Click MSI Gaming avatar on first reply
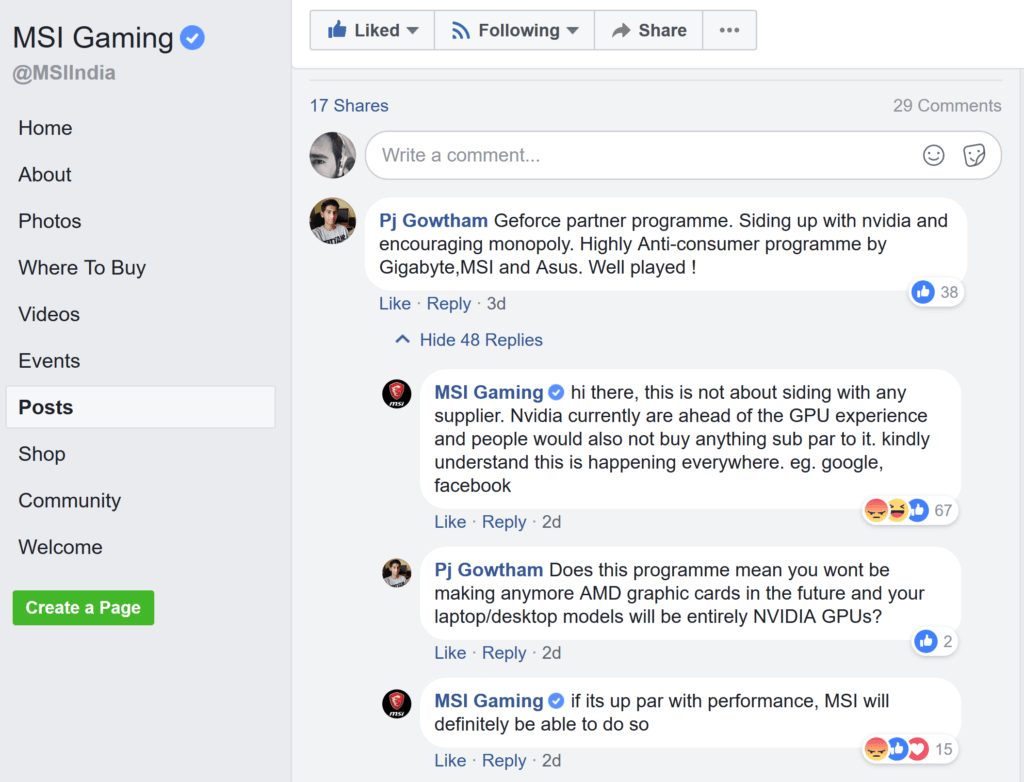1024x782 pixels. coord(397,394)
